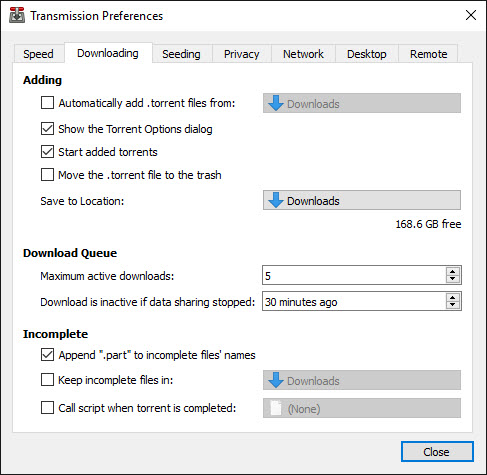Click the blue arrow icon beside Save to Location
487x475 pixels.
point(276,200)
